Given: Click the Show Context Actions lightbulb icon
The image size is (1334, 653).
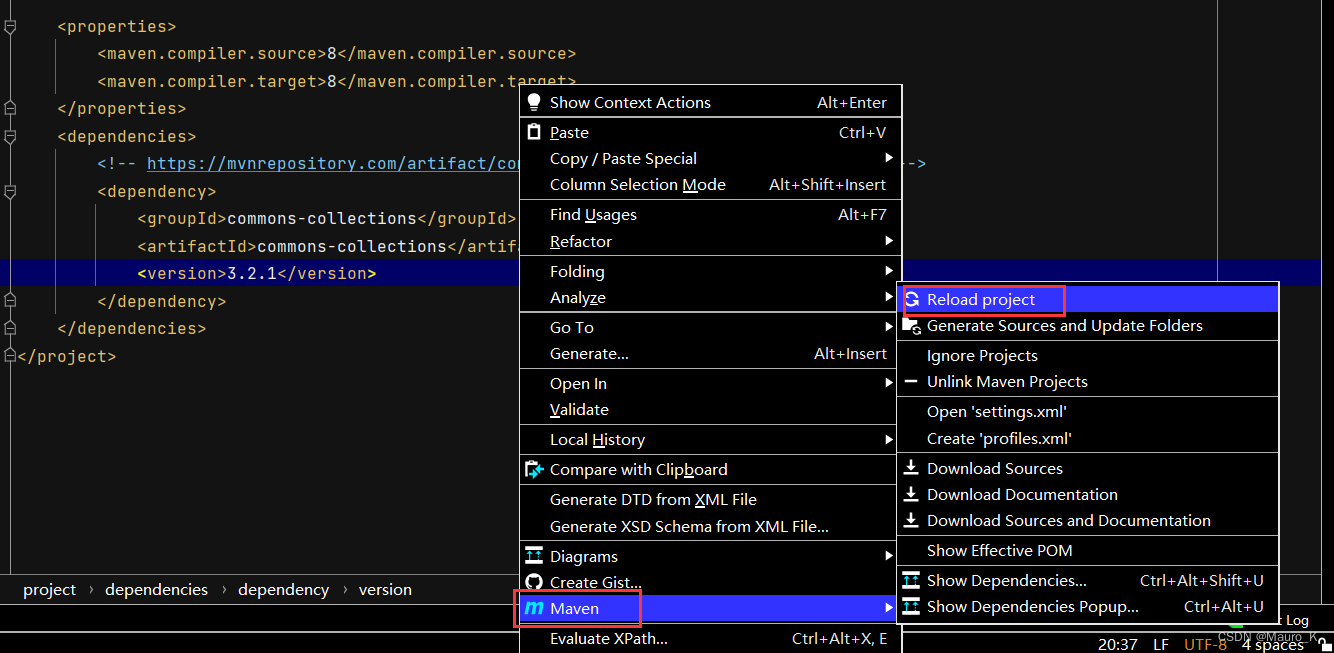Looking at the screenshot, I should [534, 102].
